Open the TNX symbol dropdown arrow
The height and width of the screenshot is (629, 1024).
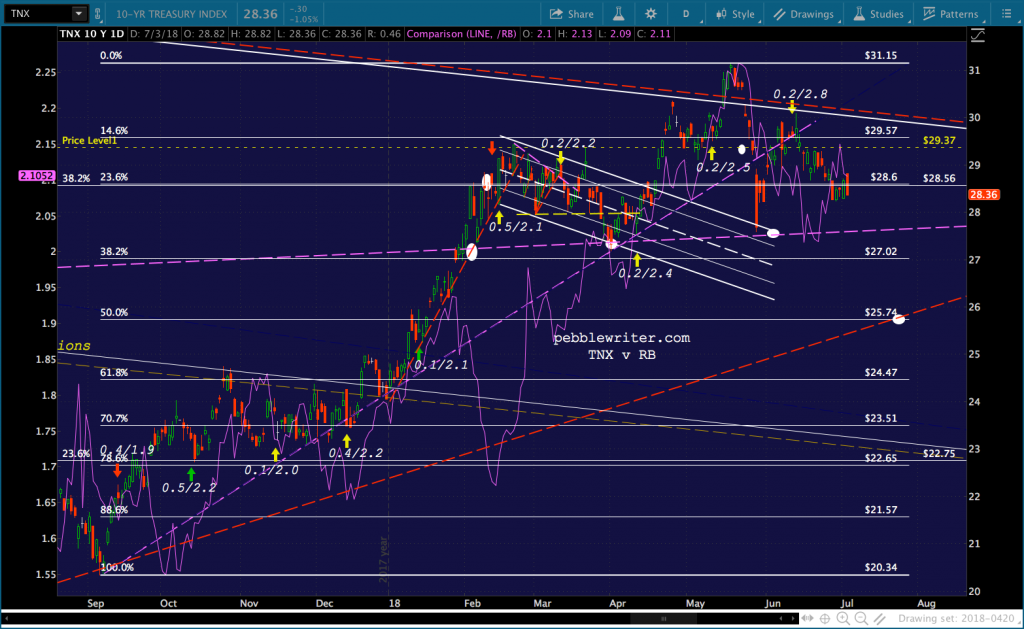click(79, 13)
